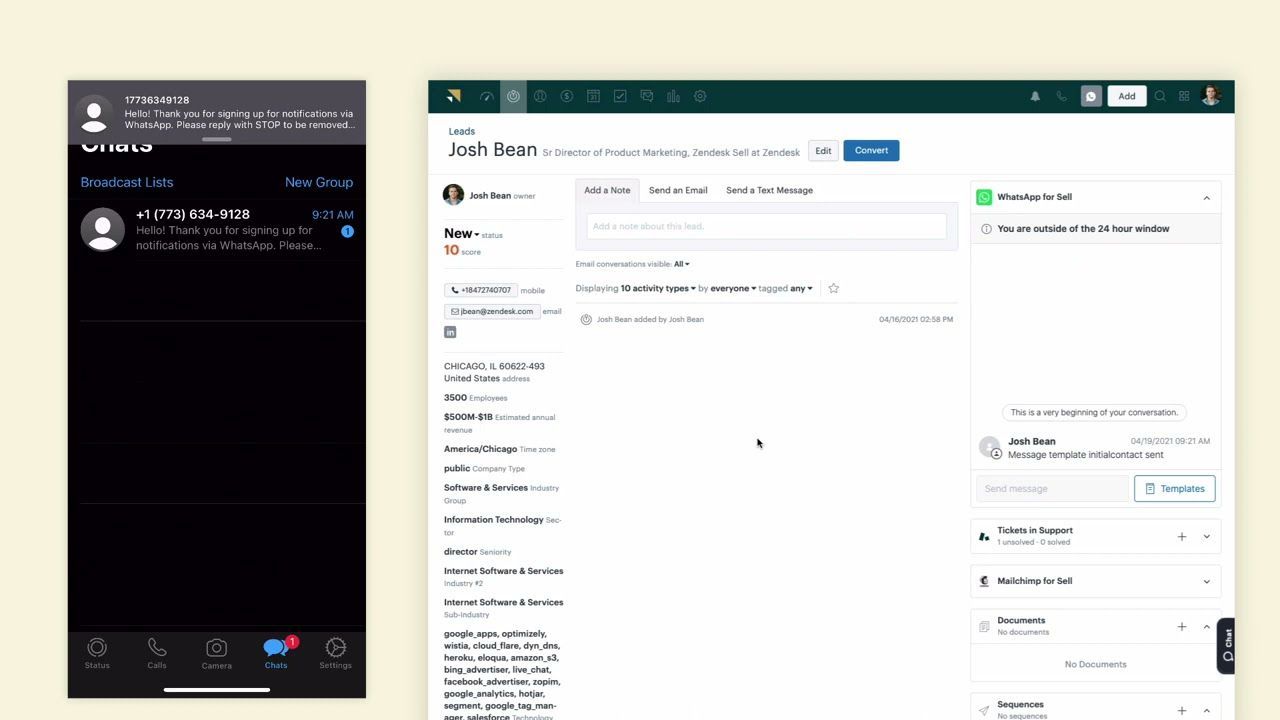
Task: Open the +1 (773) 634-9128 chat
Action: 217,230
